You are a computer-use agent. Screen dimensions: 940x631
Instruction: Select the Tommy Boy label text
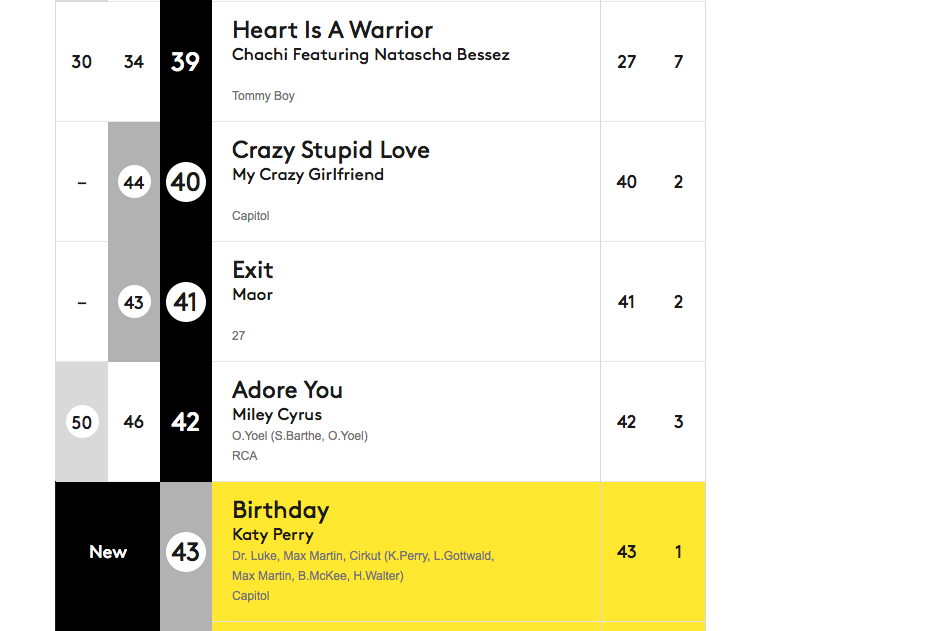(x=263, y=96)
